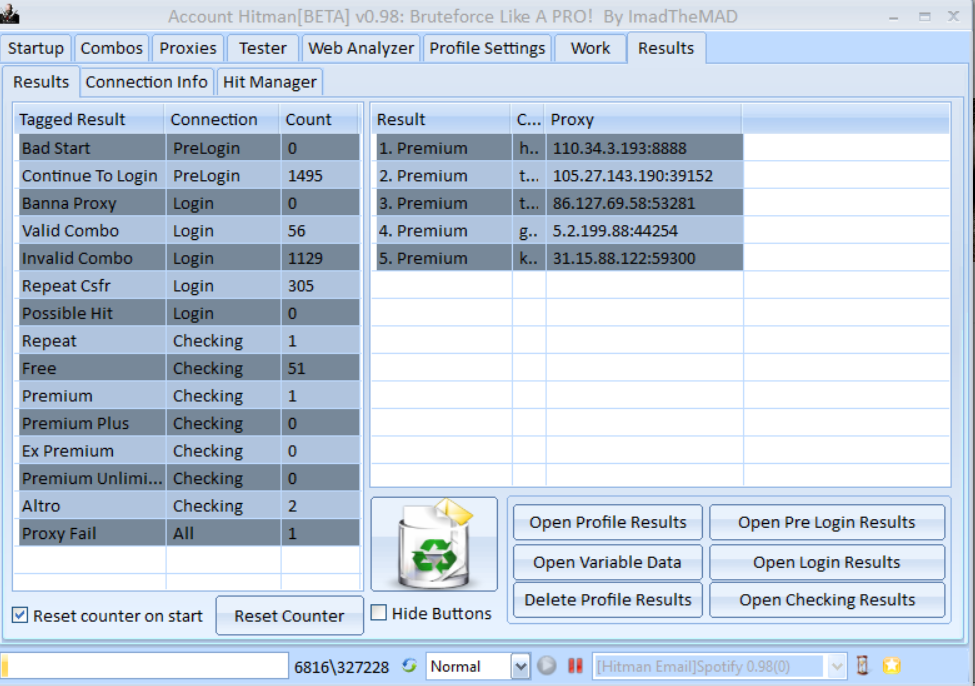Image resolution: width=975 pixels, height=686 pixels.
Task: Select the Altro row
Action: coord(189,506)
